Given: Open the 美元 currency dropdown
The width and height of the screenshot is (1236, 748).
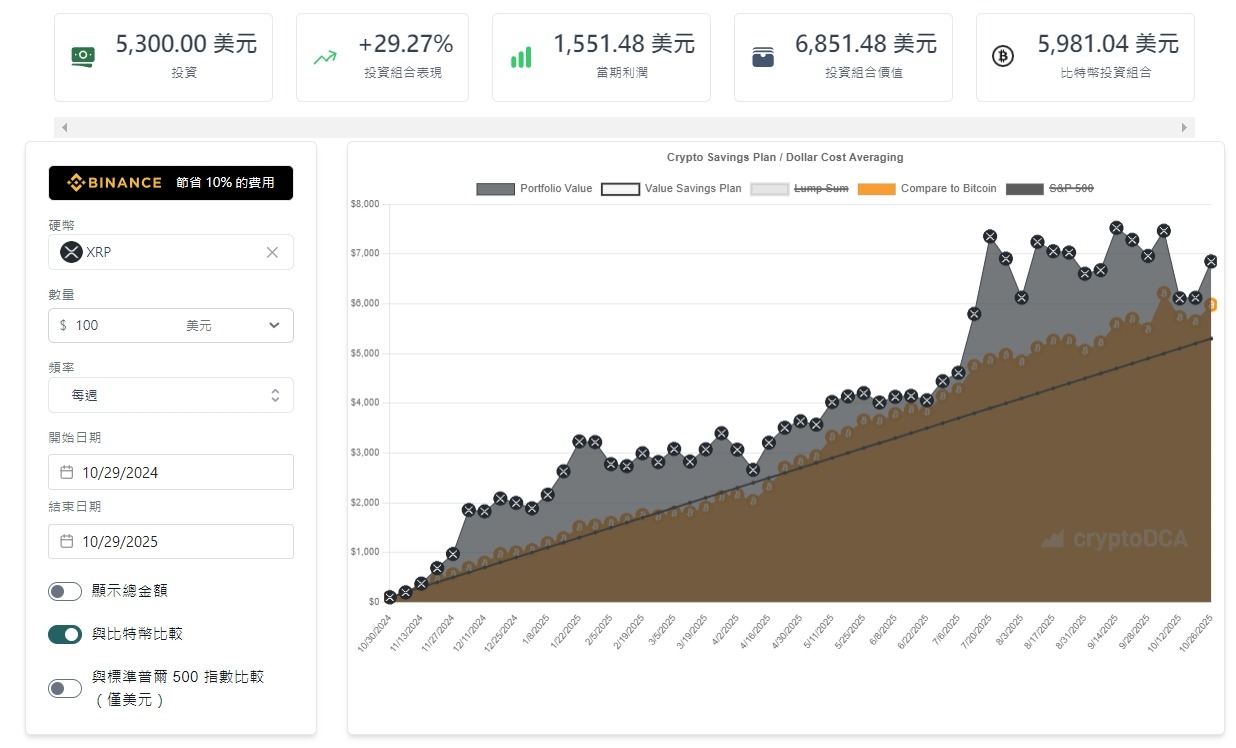Looking at the screenshot, I should tap(232, 325).
